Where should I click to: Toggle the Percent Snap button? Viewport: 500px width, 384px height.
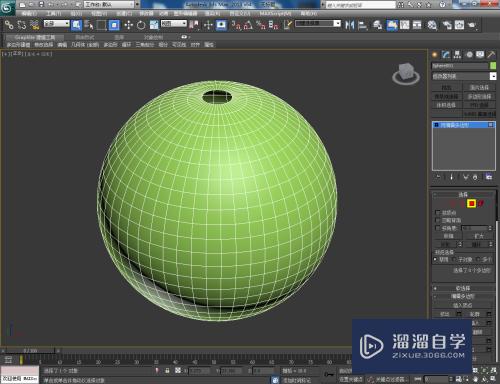tap(261, 25)
